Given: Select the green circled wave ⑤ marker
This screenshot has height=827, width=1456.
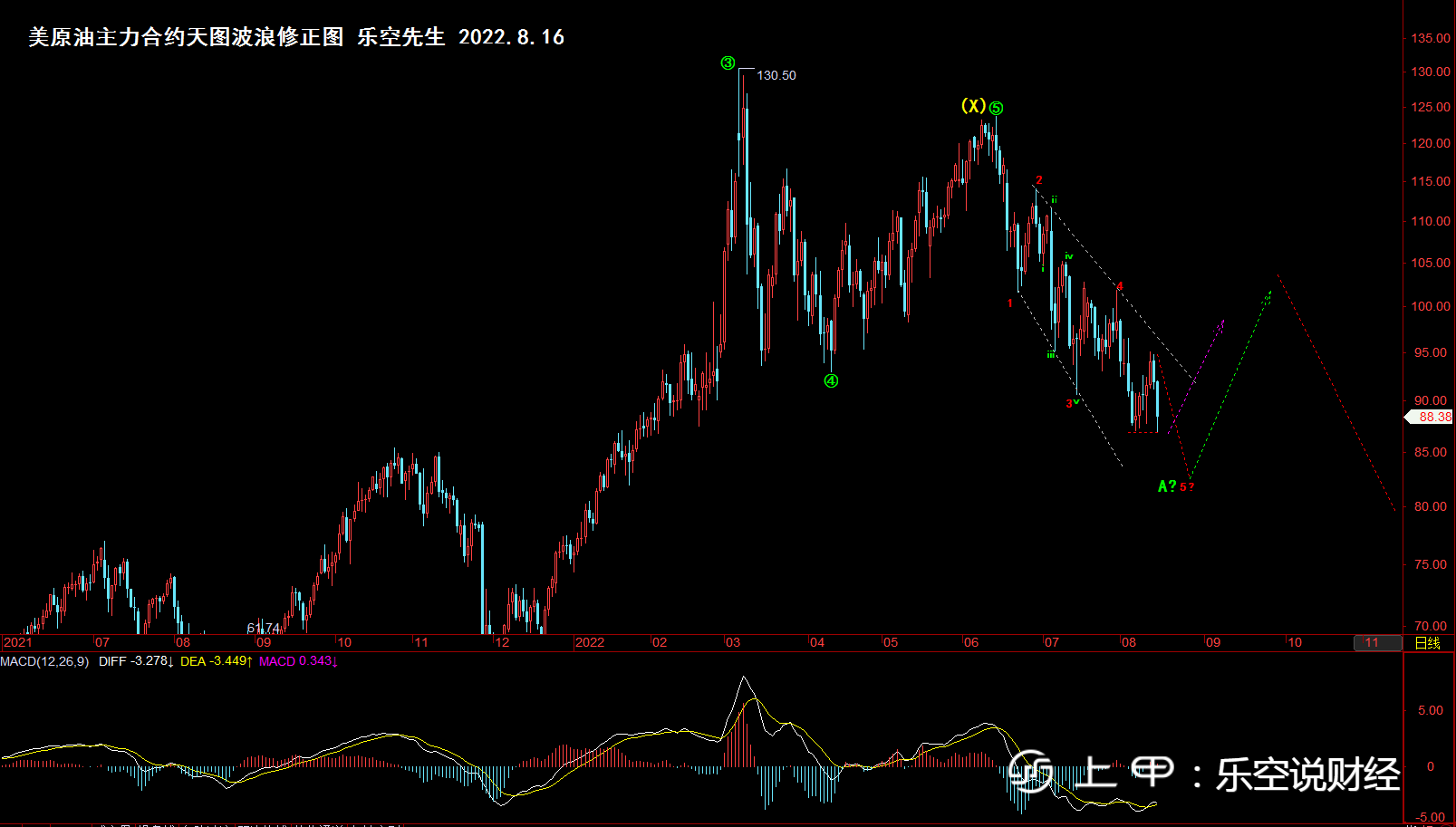Looking at the screenshot, I should [996, 109].
